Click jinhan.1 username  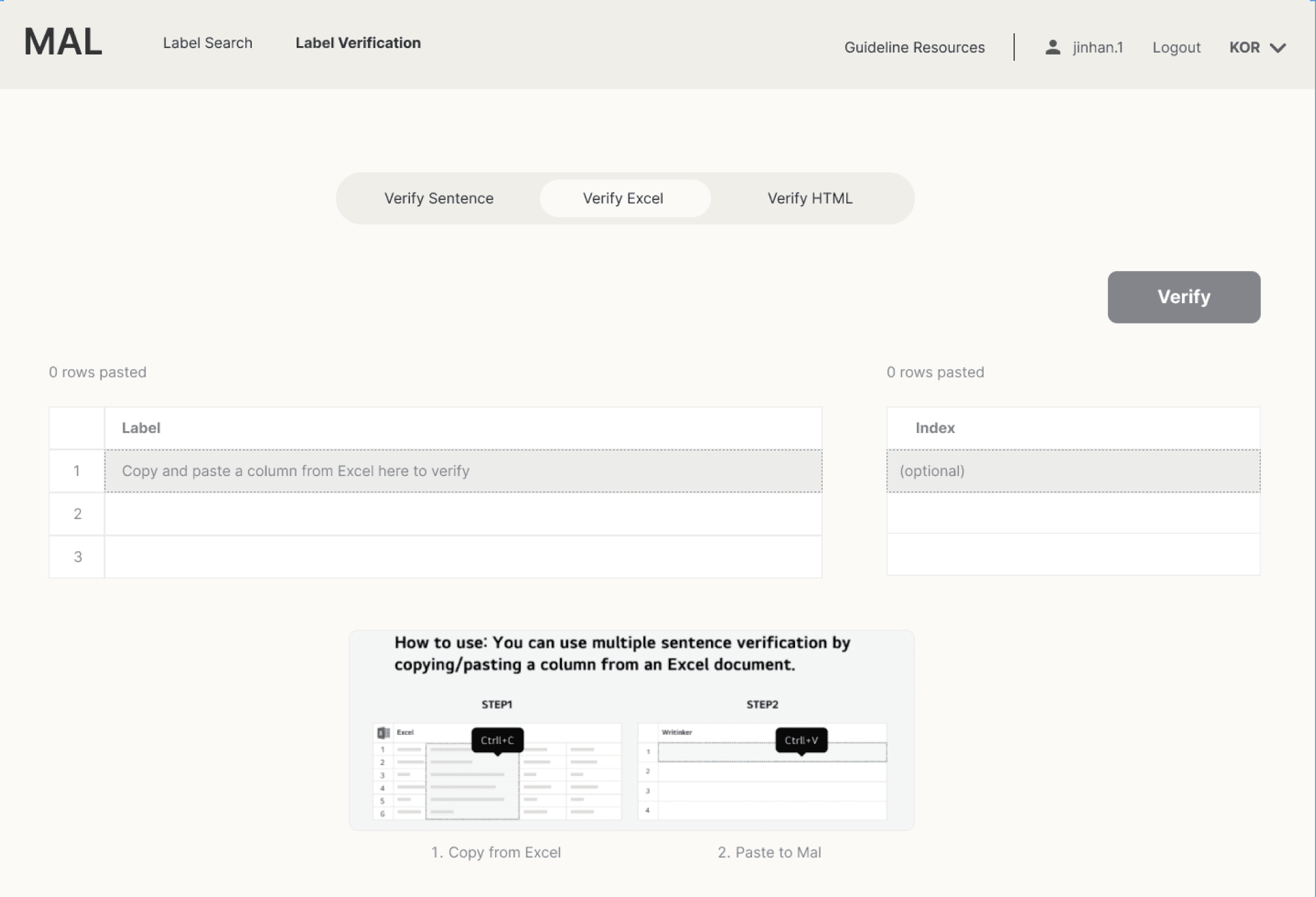click(x=1098, y=47)
